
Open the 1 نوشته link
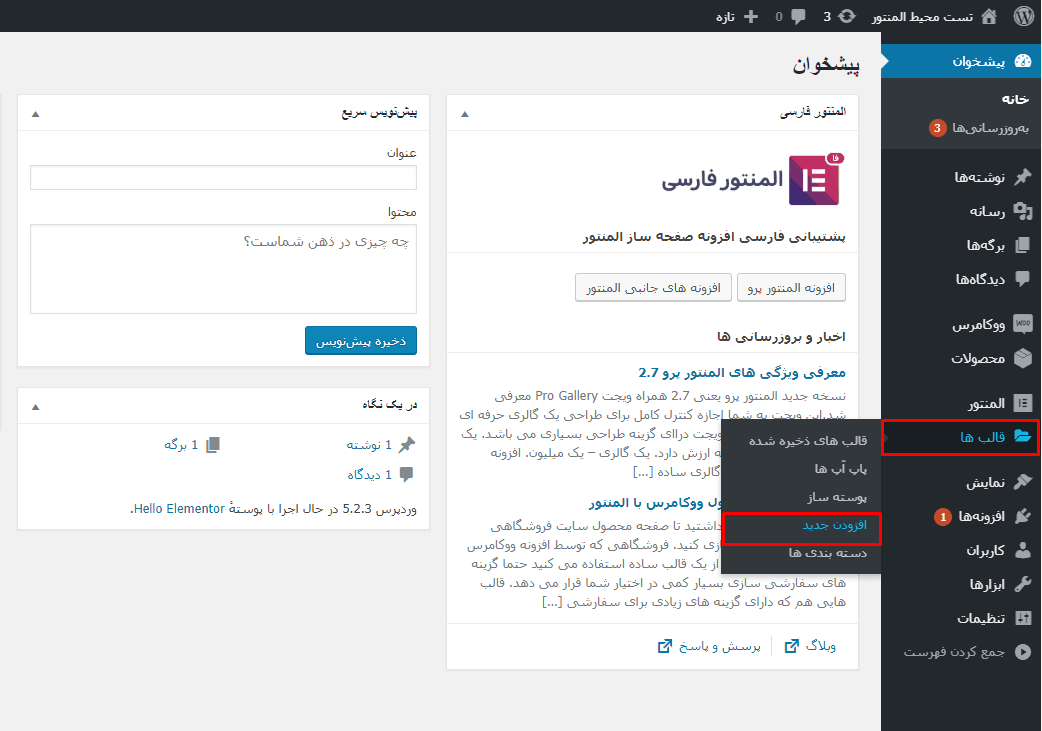tap(369, 445)
